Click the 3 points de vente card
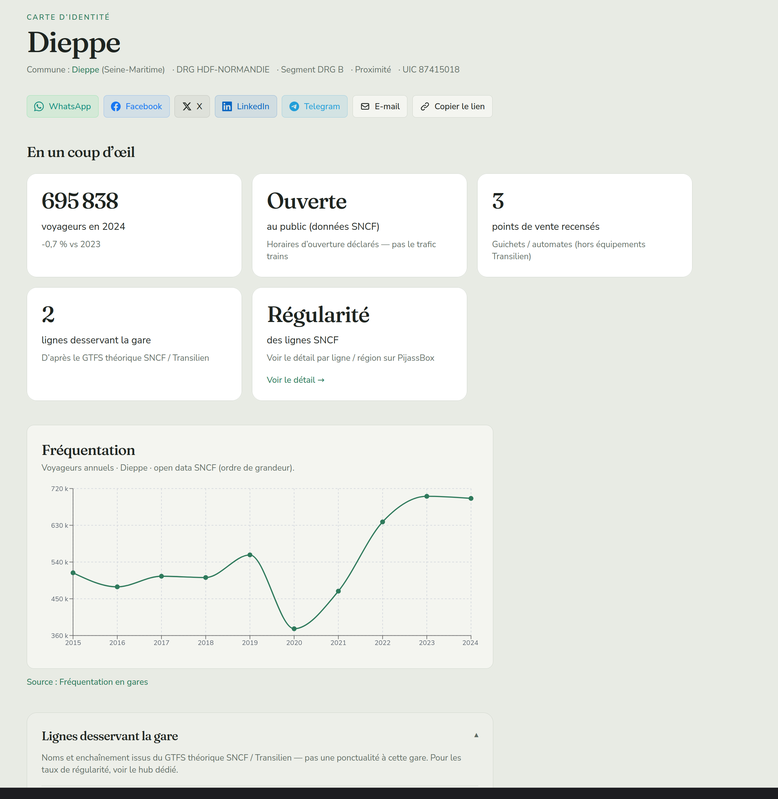This screenshot has width=778, height=799. click(x=584, y=225)
